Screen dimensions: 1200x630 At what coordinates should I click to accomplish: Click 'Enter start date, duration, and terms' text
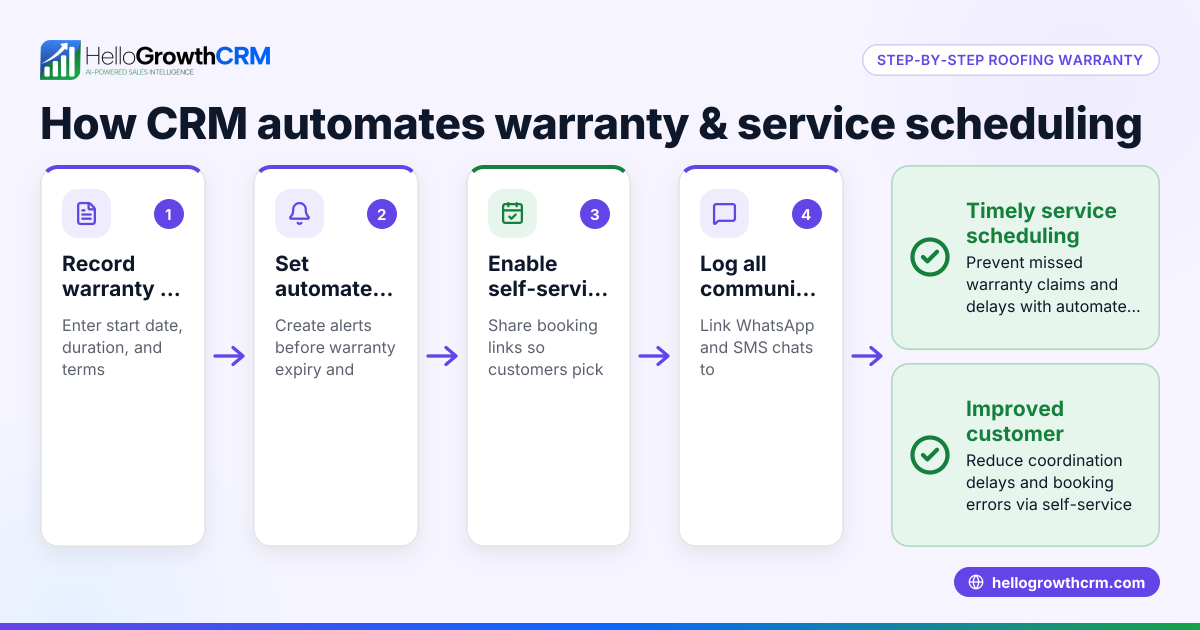click(122, 348)
